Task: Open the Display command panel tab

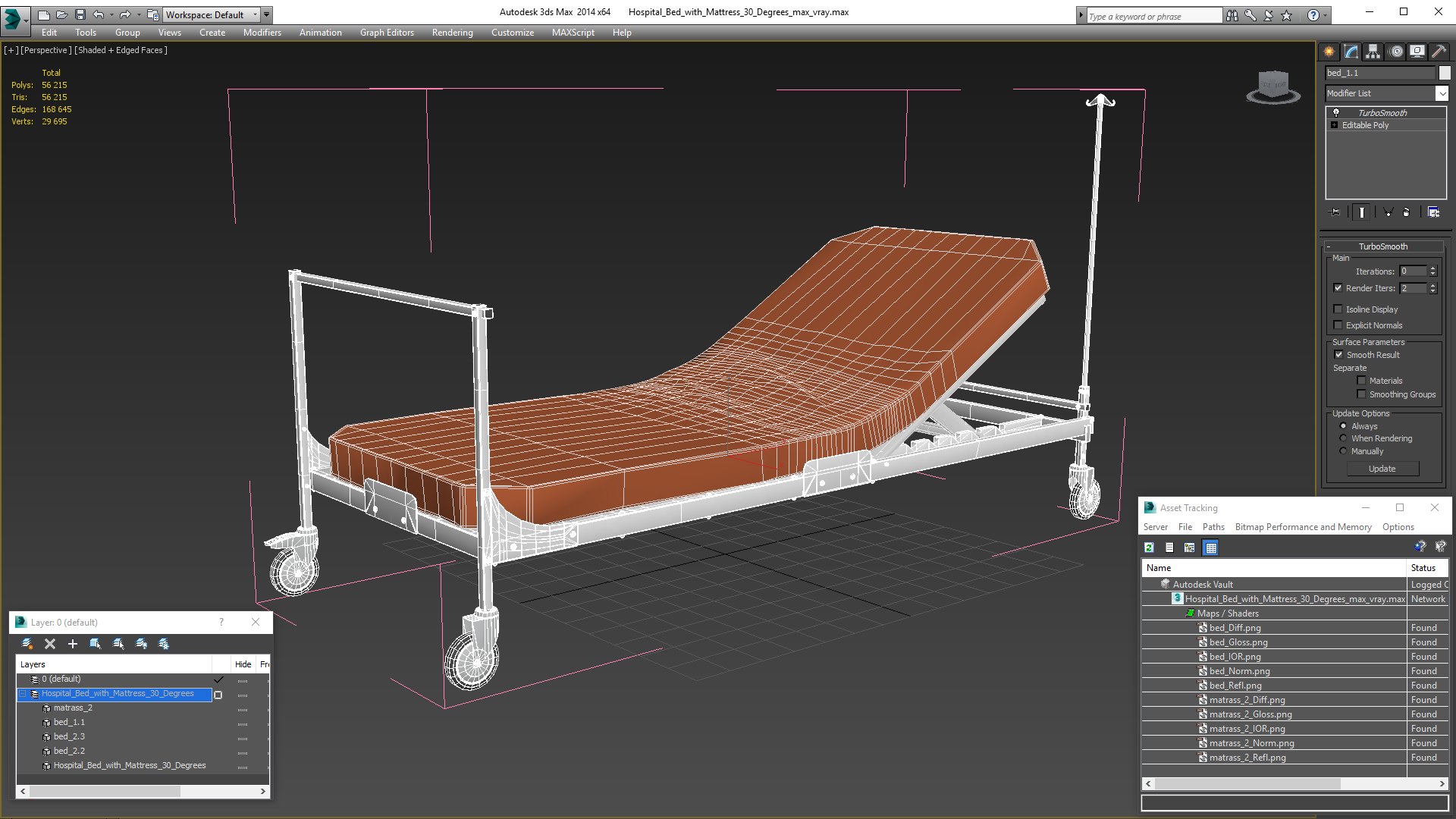Action: (1417, 52)
